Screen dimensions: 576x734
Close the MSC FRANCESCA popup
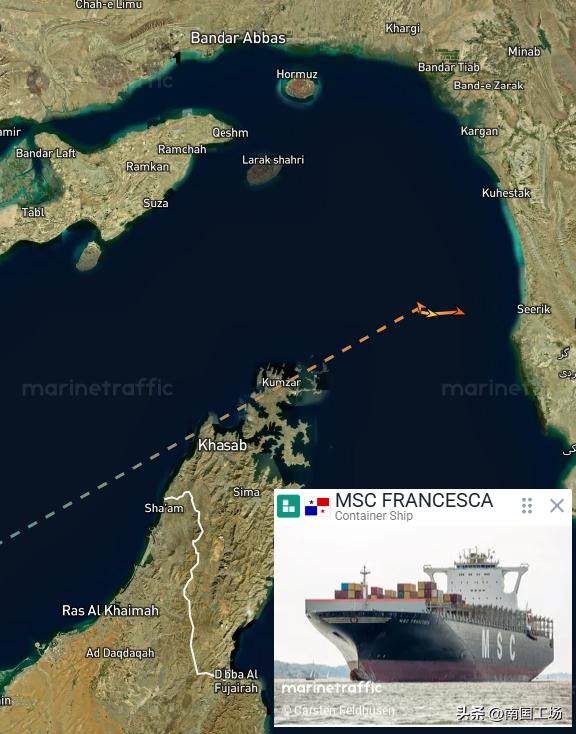[x=557, y=506]
